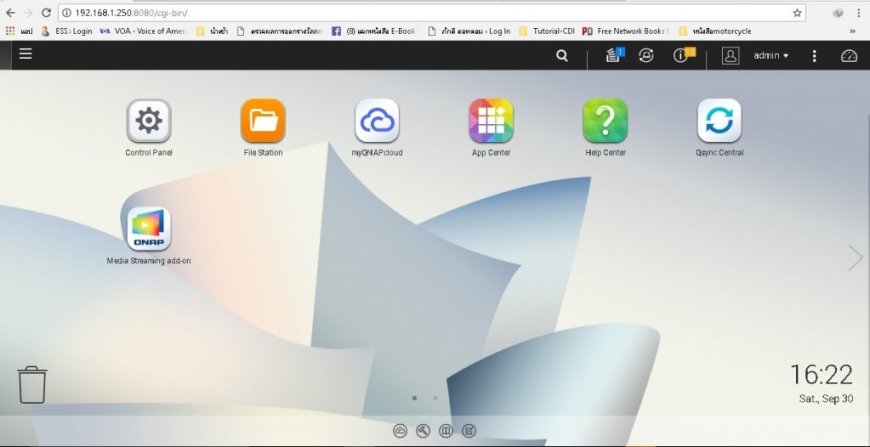Image resolution: width=870 pixels, height=447 pixels.
Task: Click the myQNAPcloud shortcut in bottom bar
Action: point(400,430)
